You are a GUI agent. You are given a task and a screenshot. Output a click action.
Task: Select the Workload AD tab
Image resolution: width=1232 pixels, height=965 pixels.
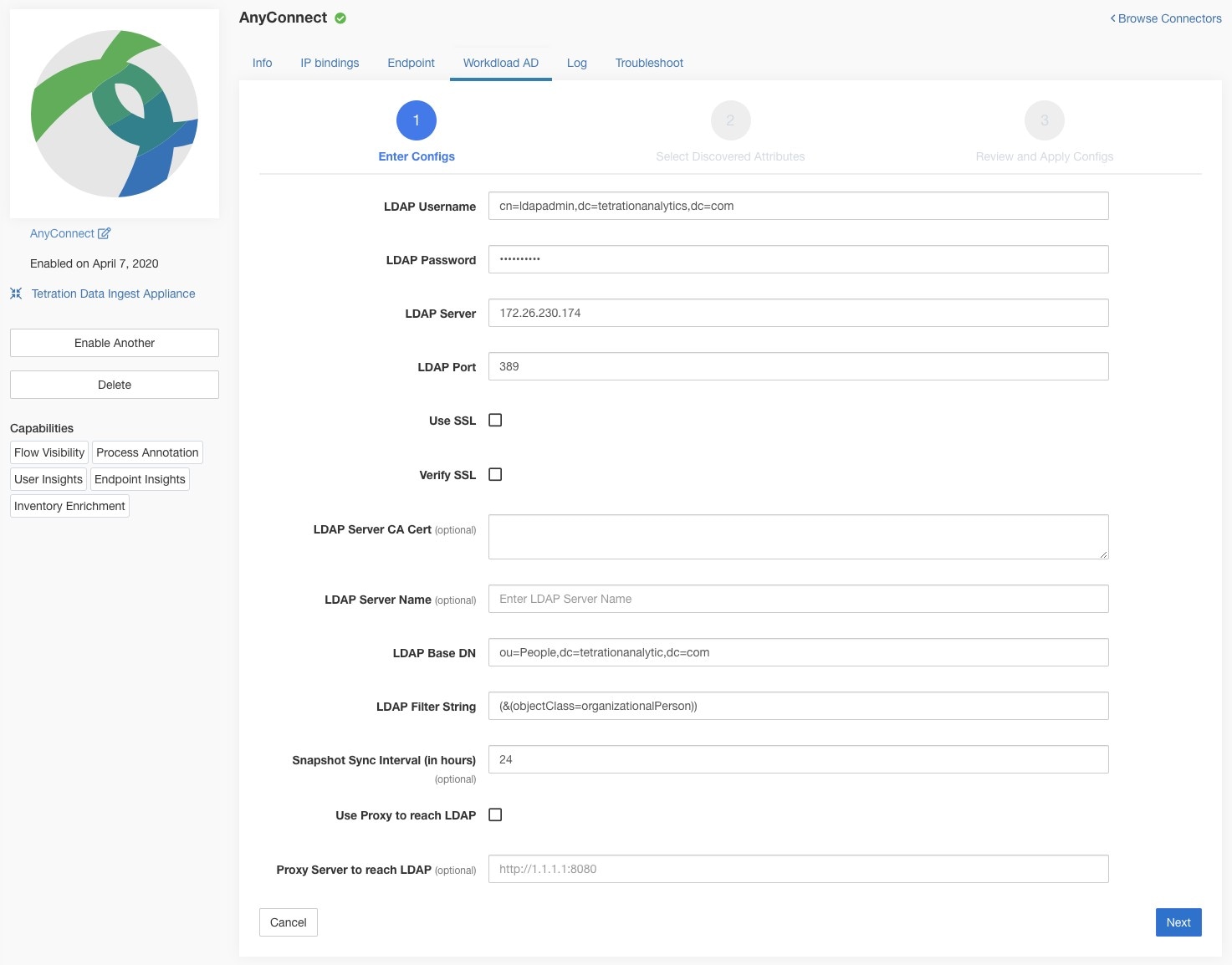501,63
